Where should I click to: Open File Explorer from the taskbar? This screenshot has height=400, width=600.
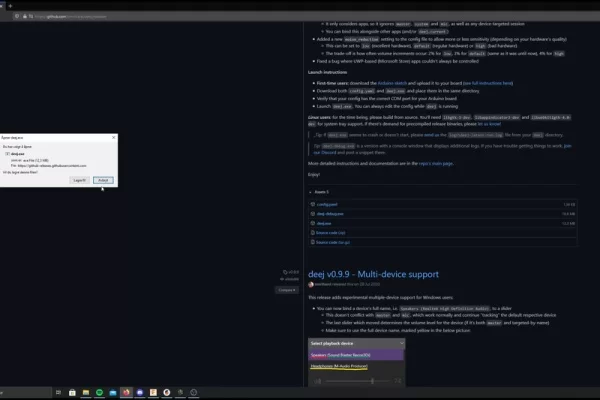(x=86, y=392)
